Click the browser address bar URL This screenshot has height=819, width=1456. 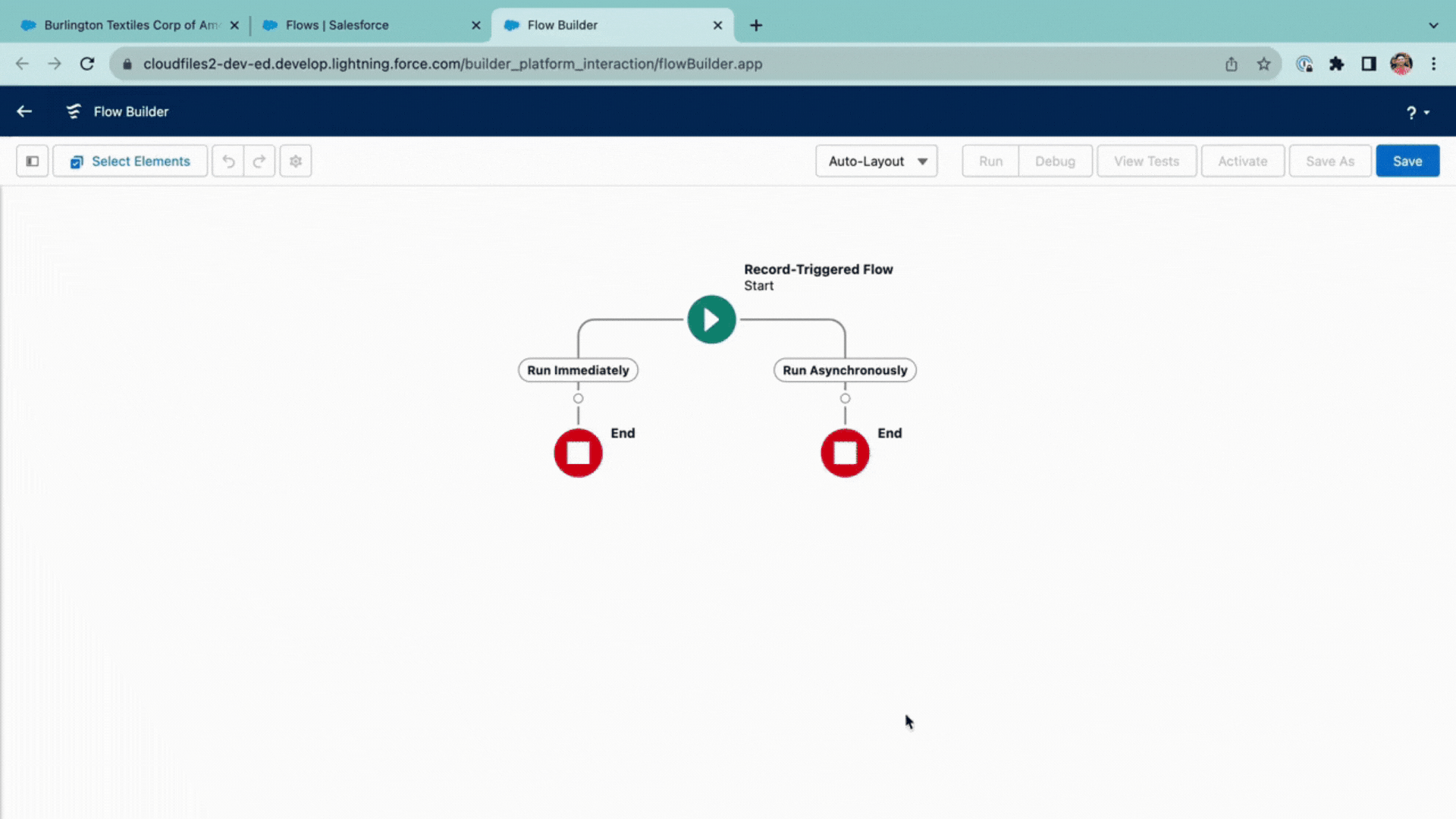[453, 64]
